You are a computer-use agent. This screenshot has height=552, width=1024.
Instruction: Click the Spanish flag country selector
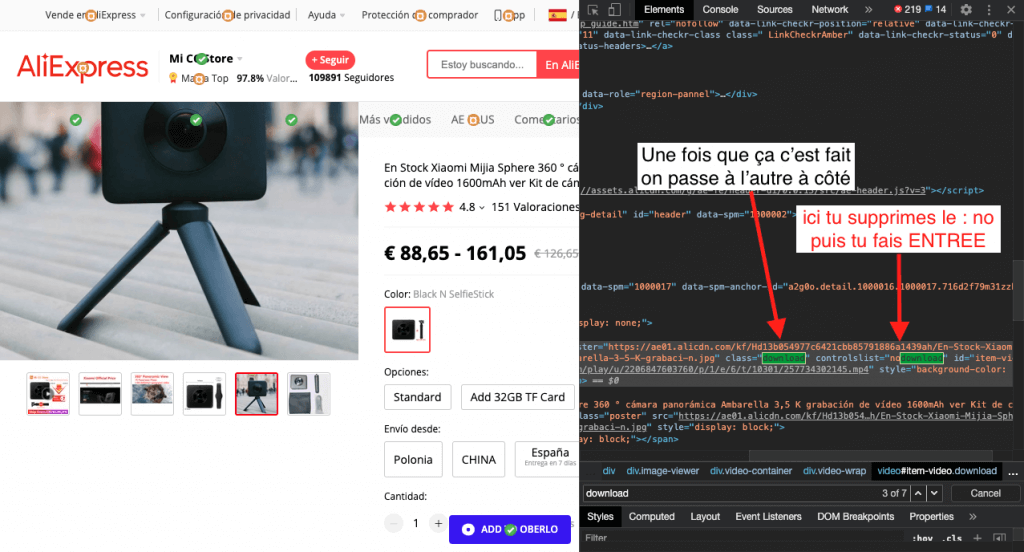557,14
